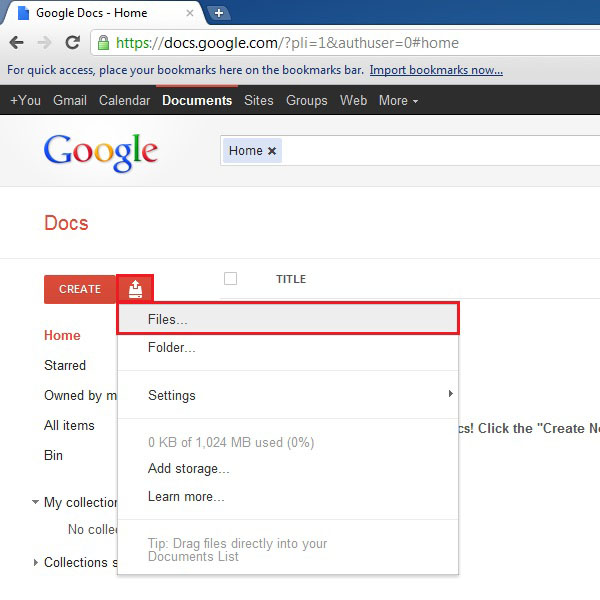Viewport: 600px width, 600px height.
Task: Open Web from the Google bar
Action: tap(353, 100)
